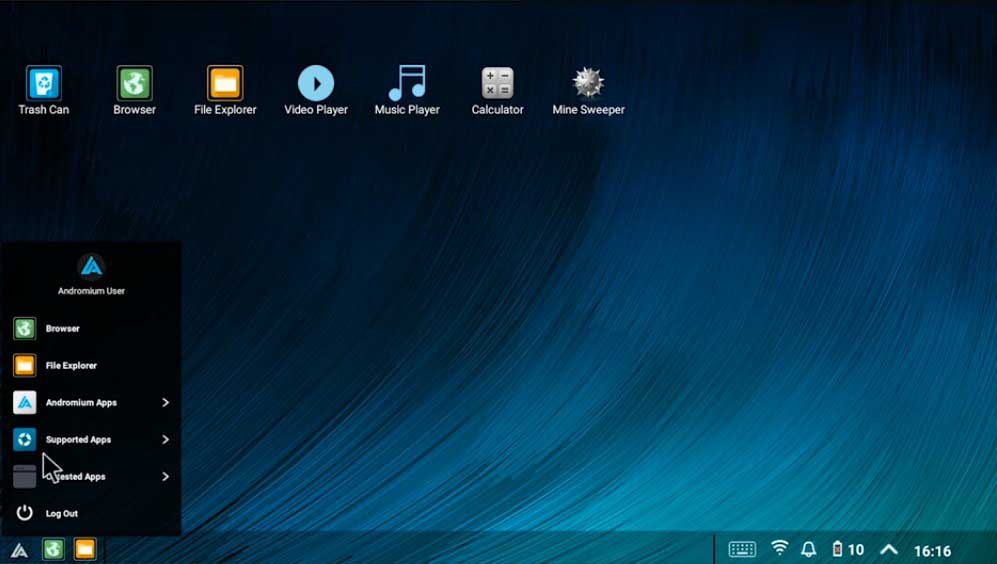
Task: Open Wi-Fi settings in system tray
Action: [780, 548]
